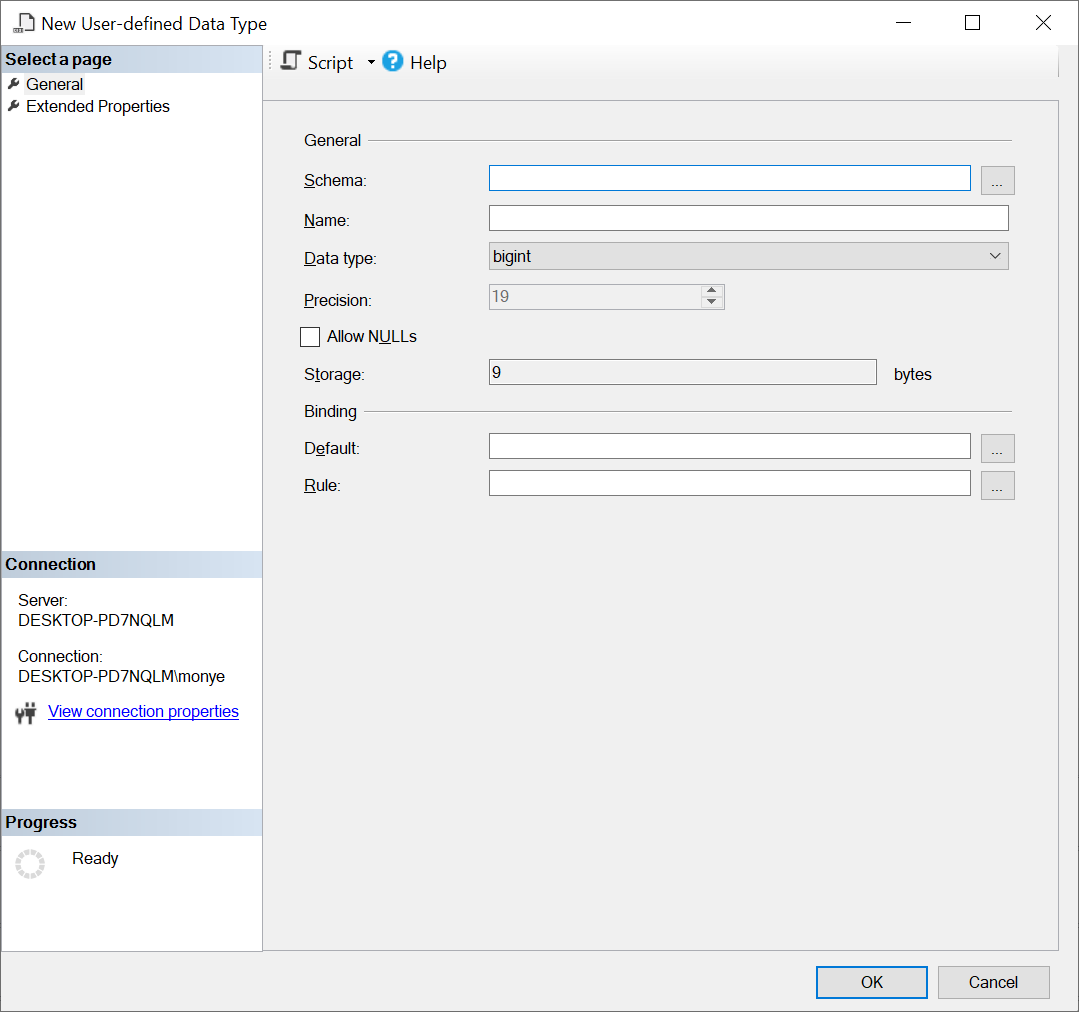The height and width of the screenshot is (1012, 1079).
Task: Click the wrench icon beside Extended Properties
Action: [13, 106]
